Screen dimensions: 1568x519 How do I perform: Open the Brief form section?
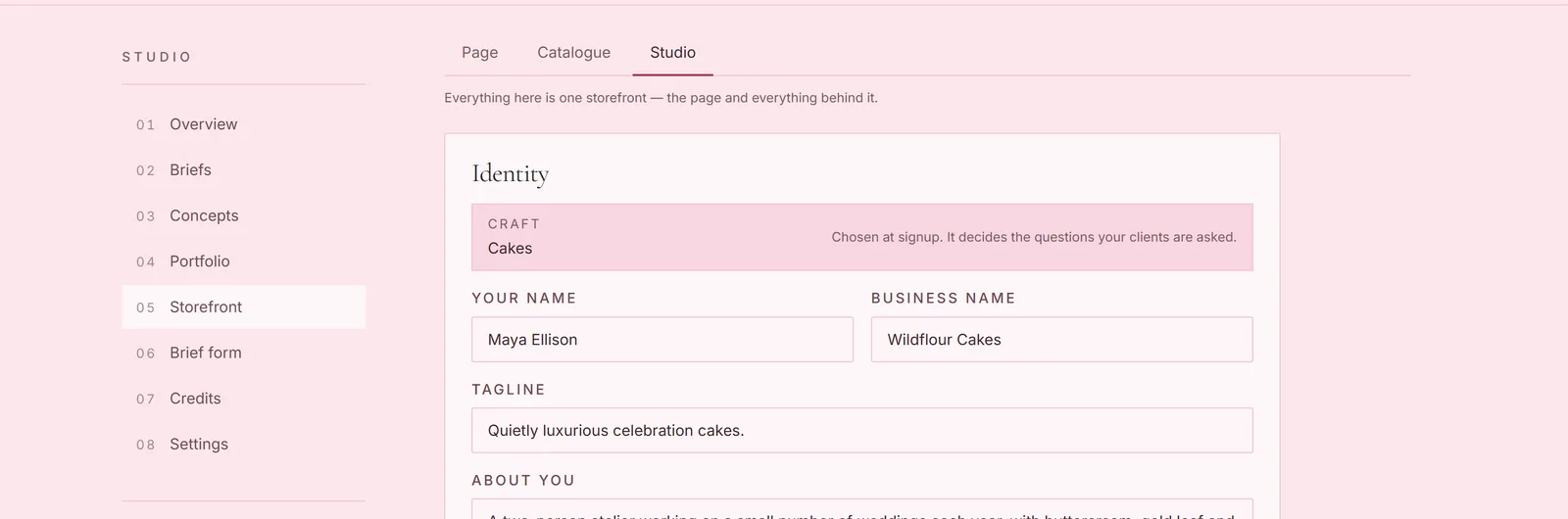(243, 353)
